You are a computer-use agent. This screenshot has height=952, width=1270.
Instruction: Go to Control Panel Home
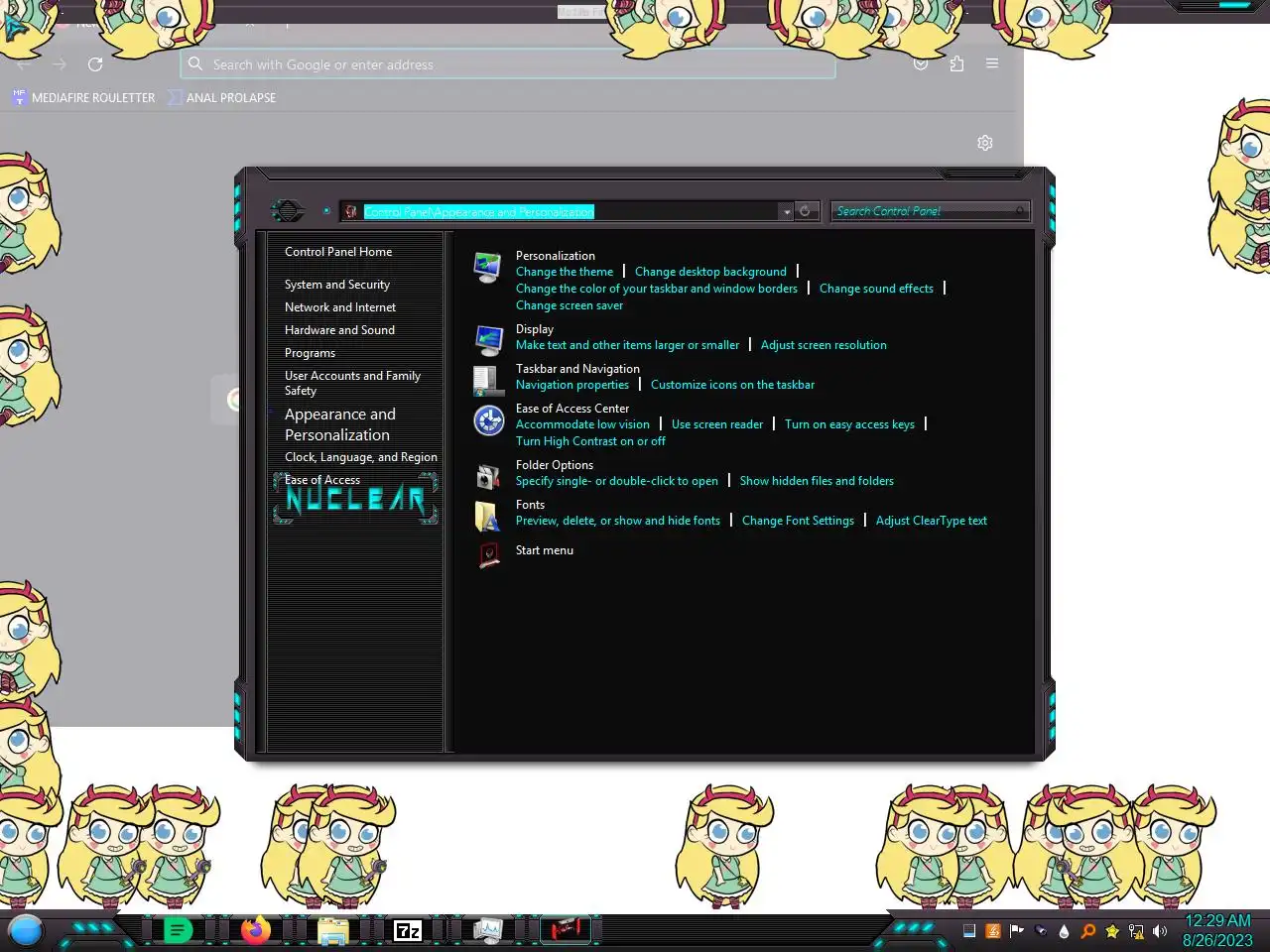pyautogui.click(x=338, y=252)
